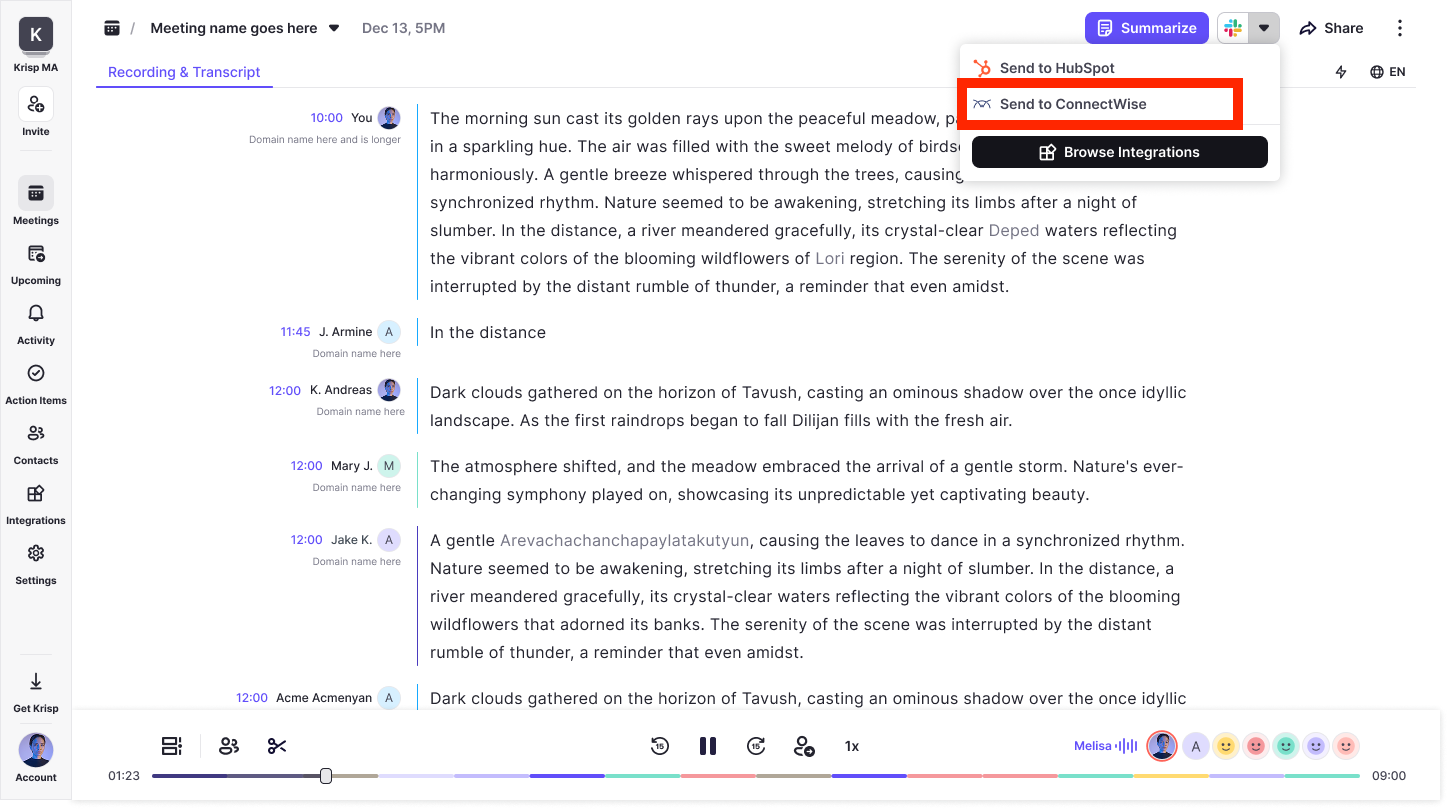Choose Send to HubSpot
Image resolution: width=1448 pixels, height=809 pixels.
pyautogui.click(x=1057, y=68)
